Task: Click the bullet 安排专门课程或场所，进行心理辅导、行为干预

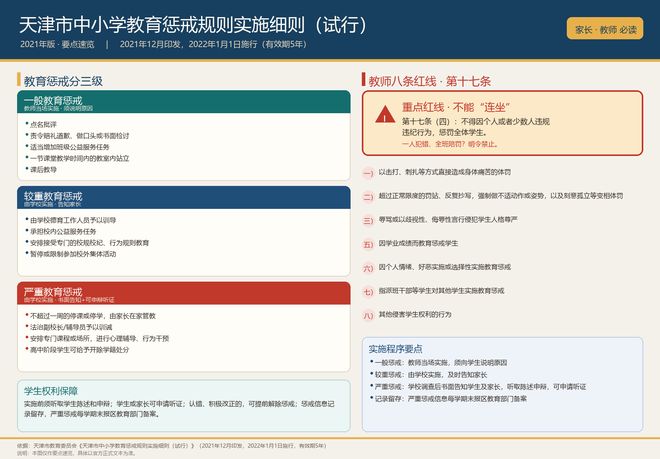Action: 99,339
